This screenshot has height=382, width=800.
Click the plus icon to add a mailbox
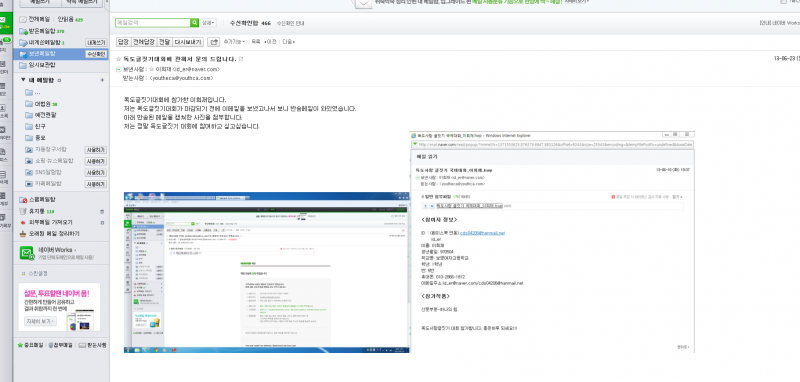point(102,80)
